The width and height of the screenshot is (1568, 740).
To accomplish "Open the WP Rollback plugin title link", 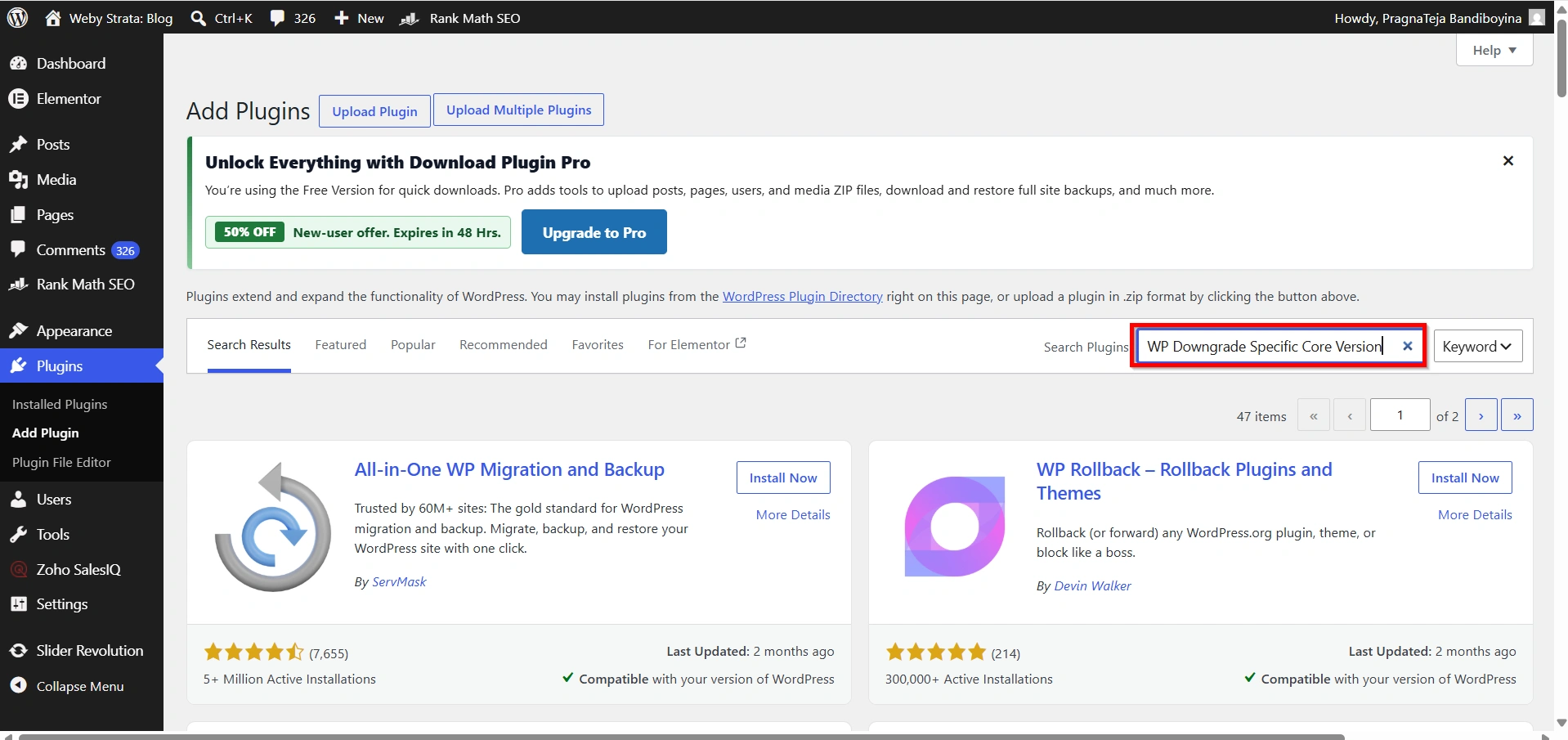I will (1185, 482).
